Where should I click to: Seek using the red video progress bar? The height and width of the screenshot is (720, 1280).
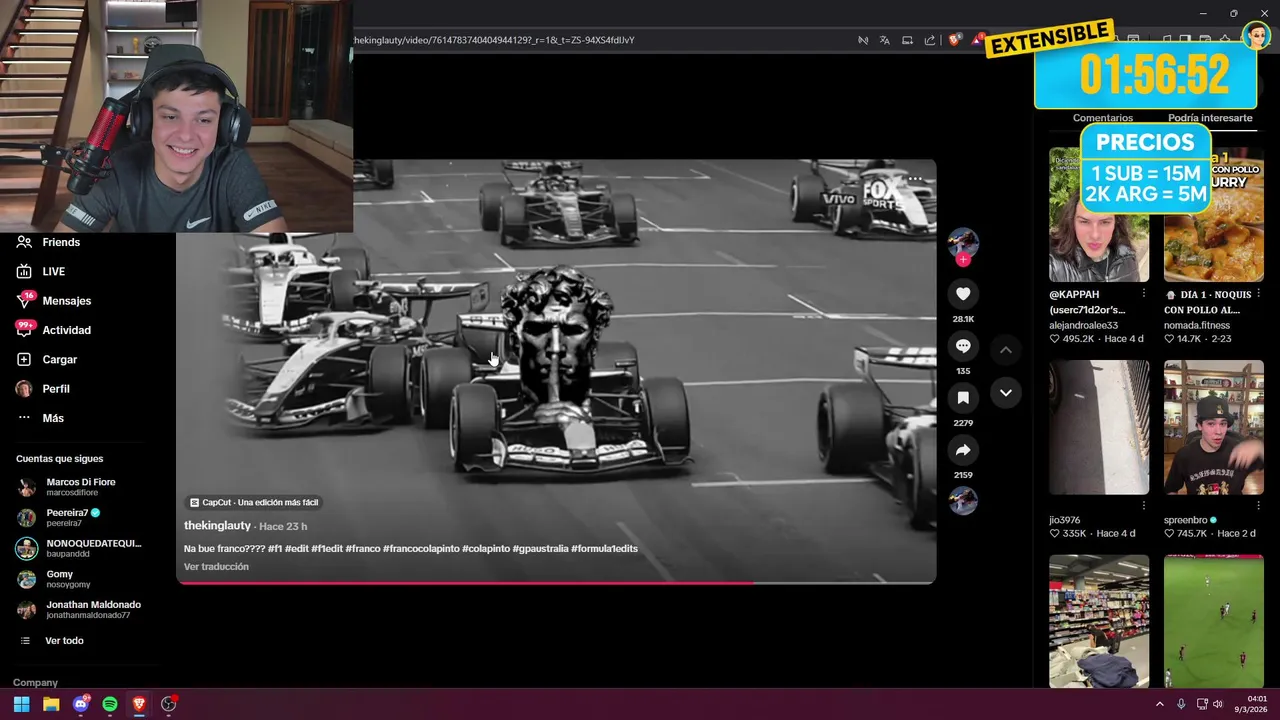tap(556, 582)
